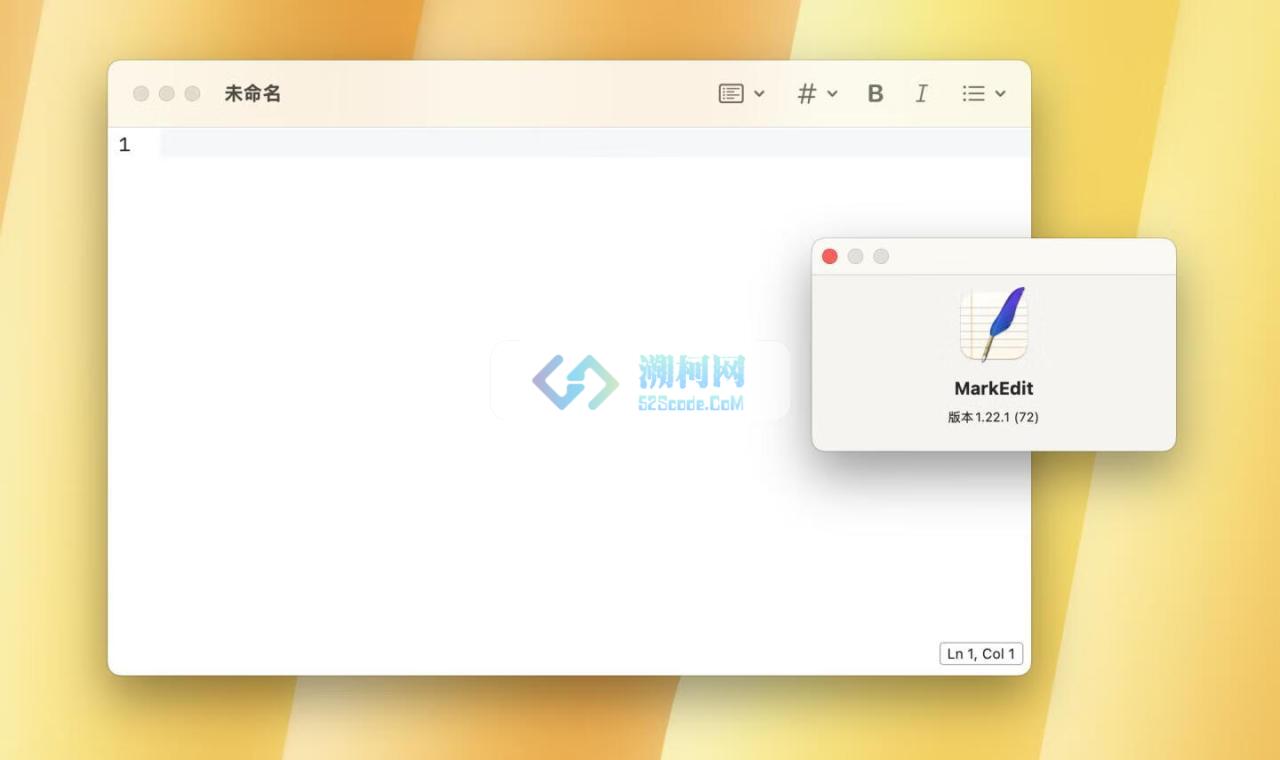Viewport: 1280px width, 760px height.
Task: Expand the table of contents dropdown chevron
Action: coord(759,94)
